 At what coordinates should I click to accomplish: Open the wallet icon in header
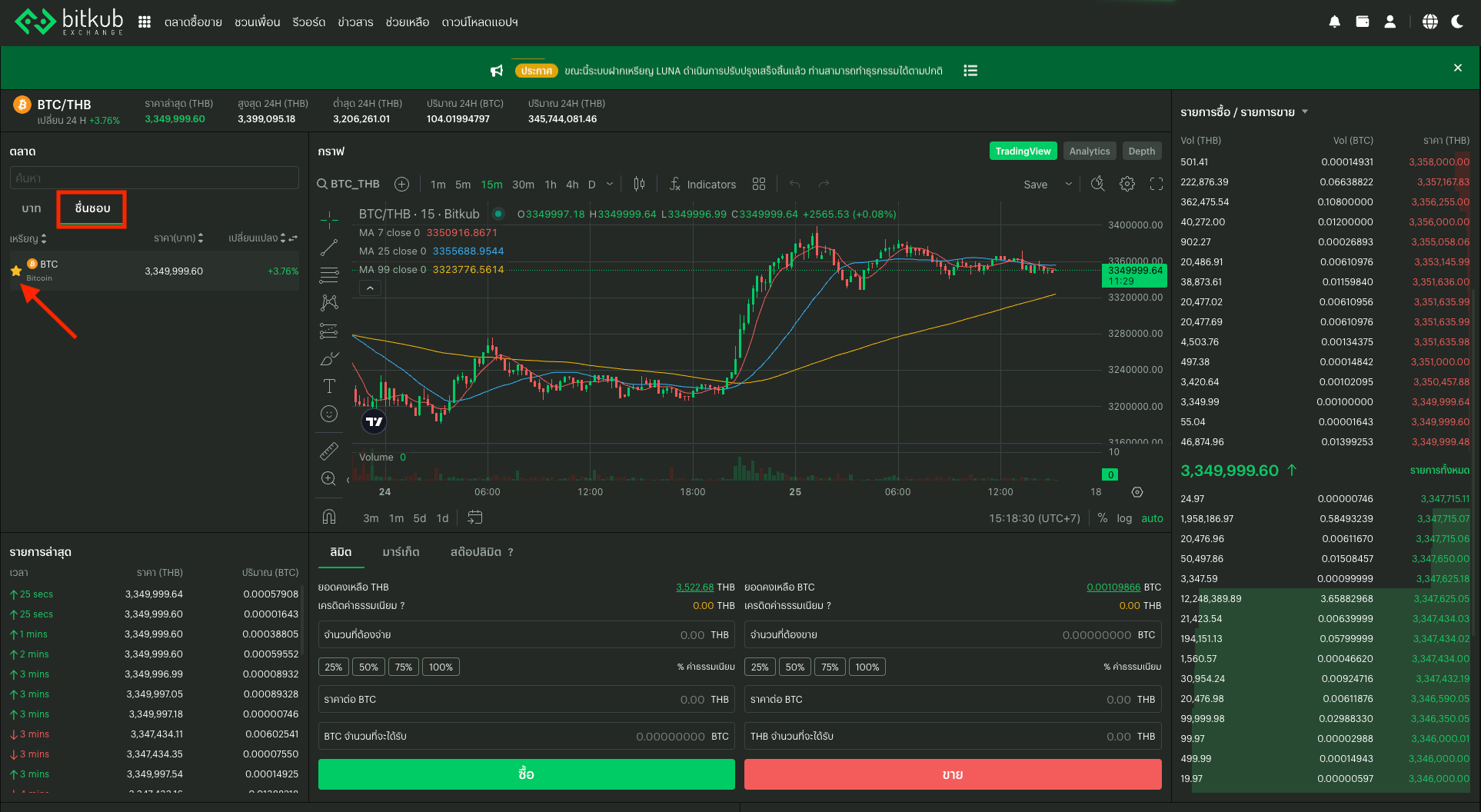pos(1363,22)
